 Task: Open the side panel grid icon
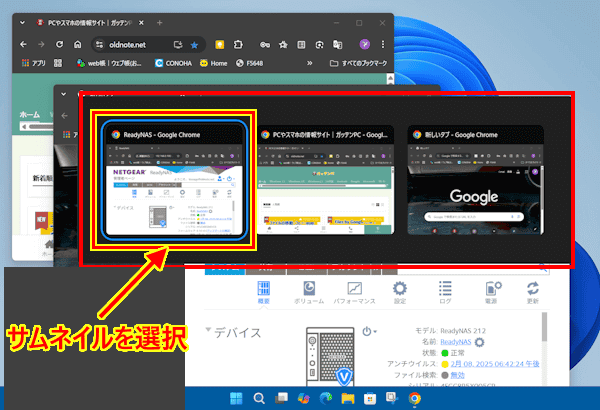pyautogui.click(x=302, y=45)
